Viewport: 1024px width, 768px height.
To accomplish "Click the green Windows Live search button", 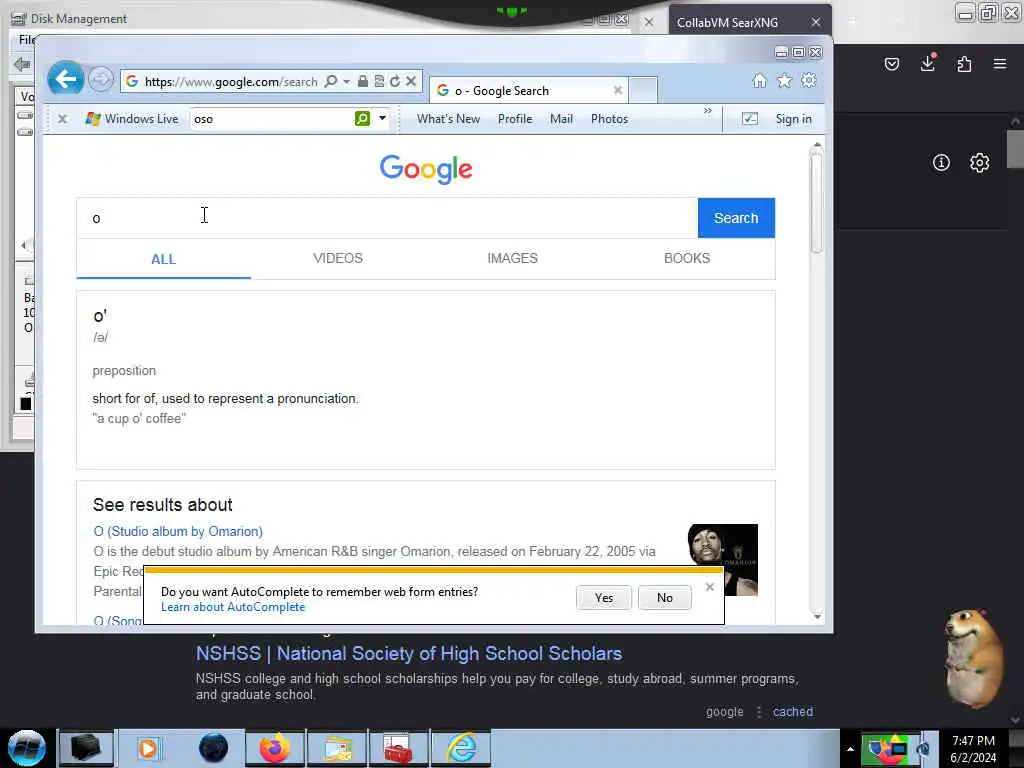I will click(x=362, y=118).
